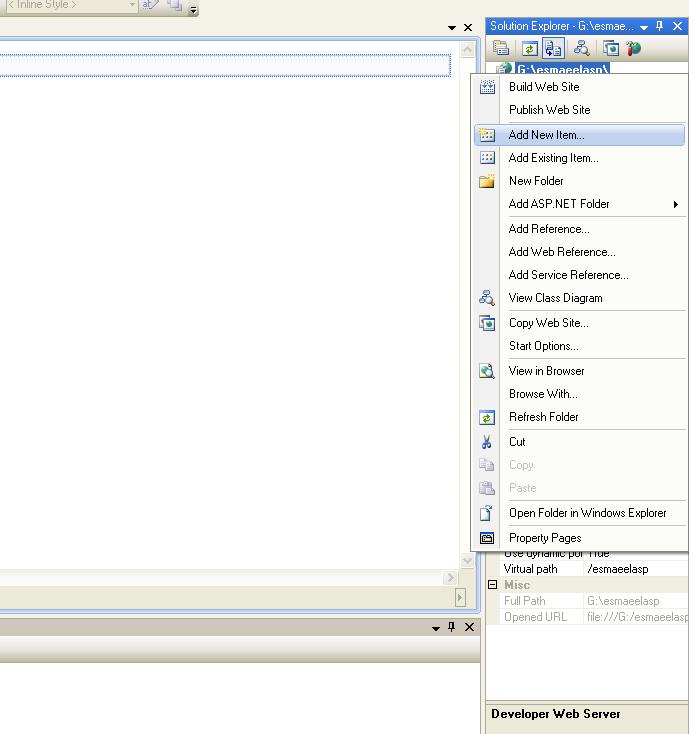The image size is (694, 734).
Task: Toggle the bottom panel auto-hide pin
Action: point(451,627)
